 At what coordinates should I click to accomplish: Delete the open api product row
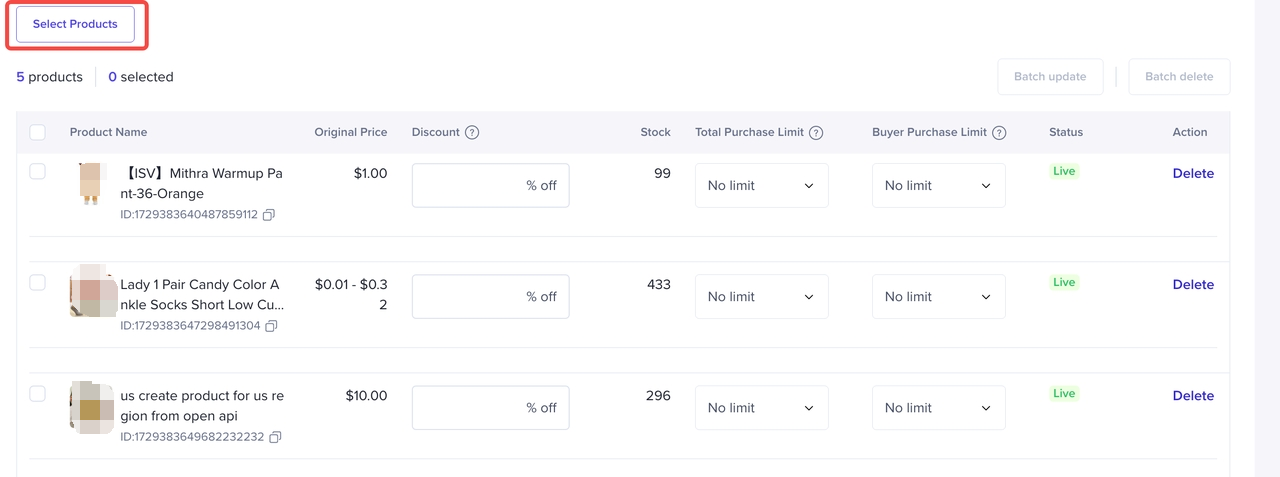click(1193, 396)
